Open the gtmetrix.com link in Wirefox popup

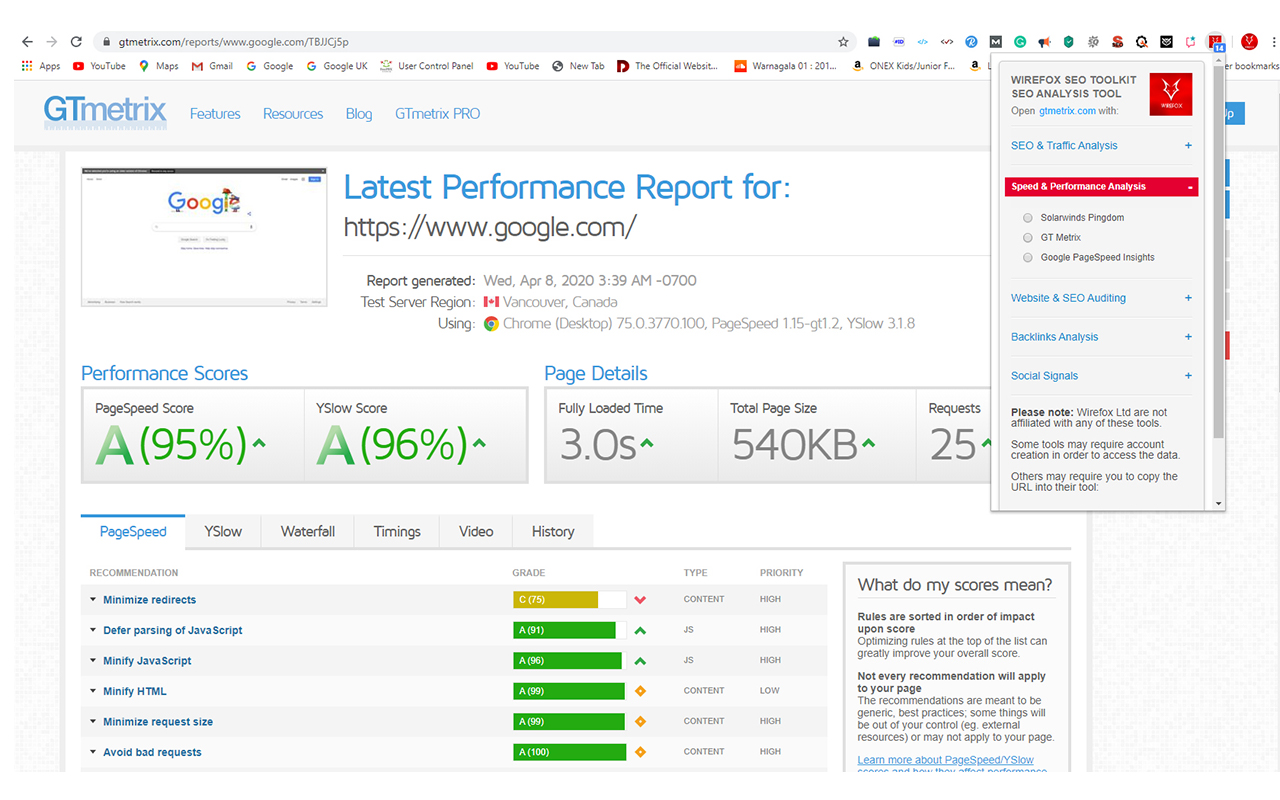pyautogui.click(x=1067, y=111)
